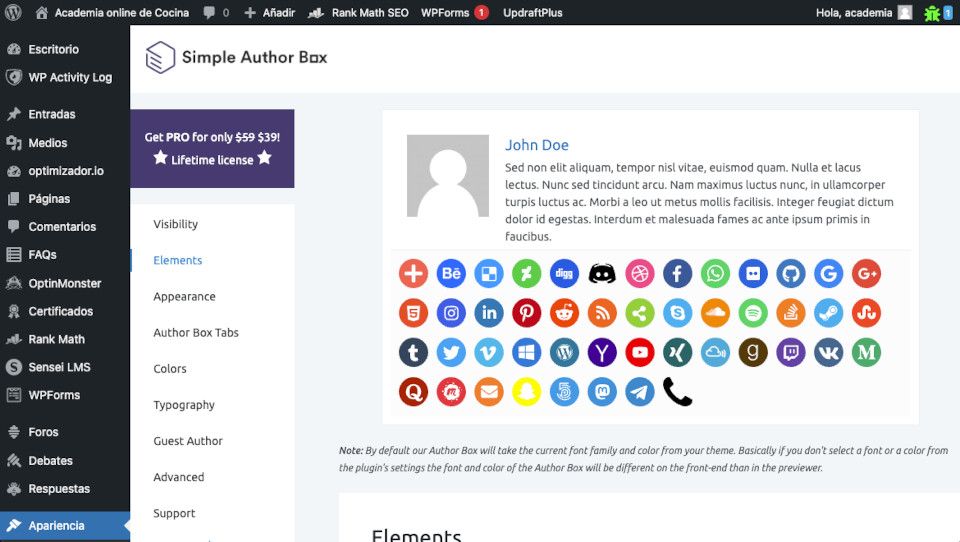
Task: Click the purple Yahoo icon
Action: pyautogui.click(x=602, y=352)
